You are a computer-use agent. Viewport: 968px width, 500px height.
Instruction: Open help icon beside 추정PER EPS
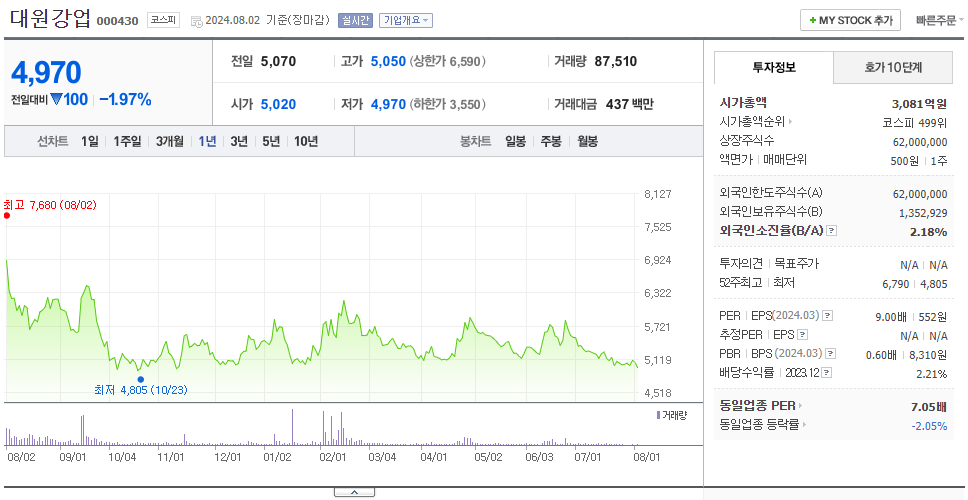[x=802, y=335]
